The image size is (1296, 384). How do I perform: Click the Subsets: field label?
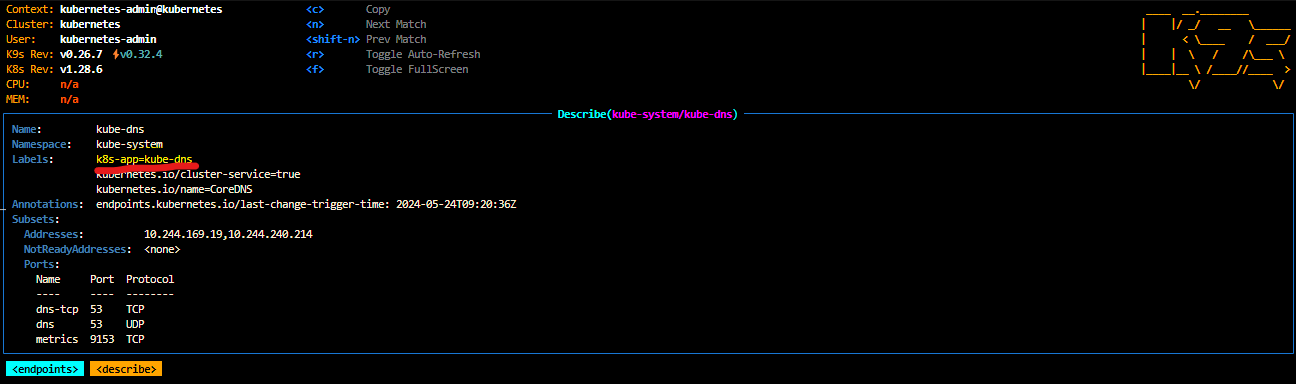click(x=36, y=219)
